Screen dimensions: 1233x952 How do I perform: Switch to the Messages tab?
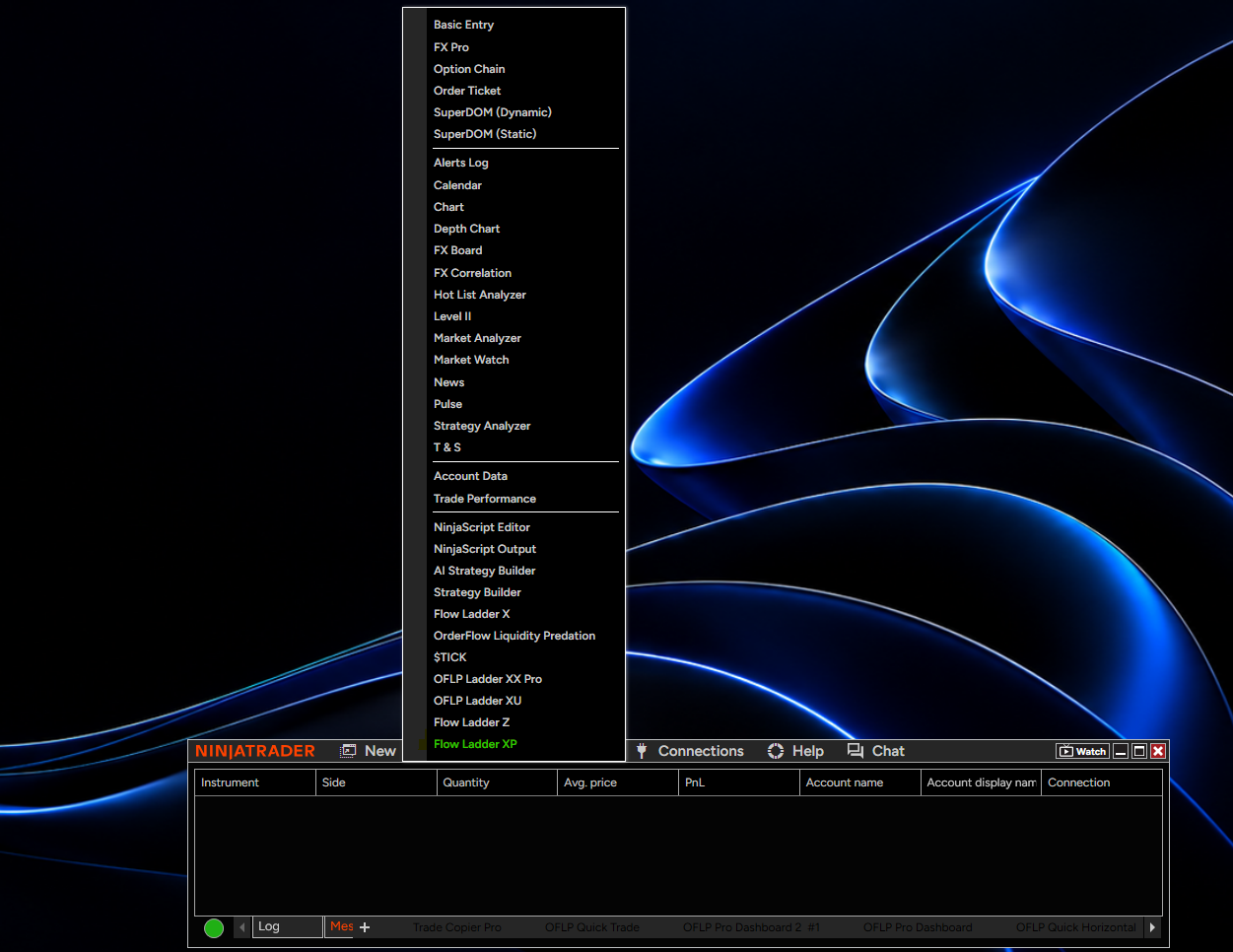341,927
